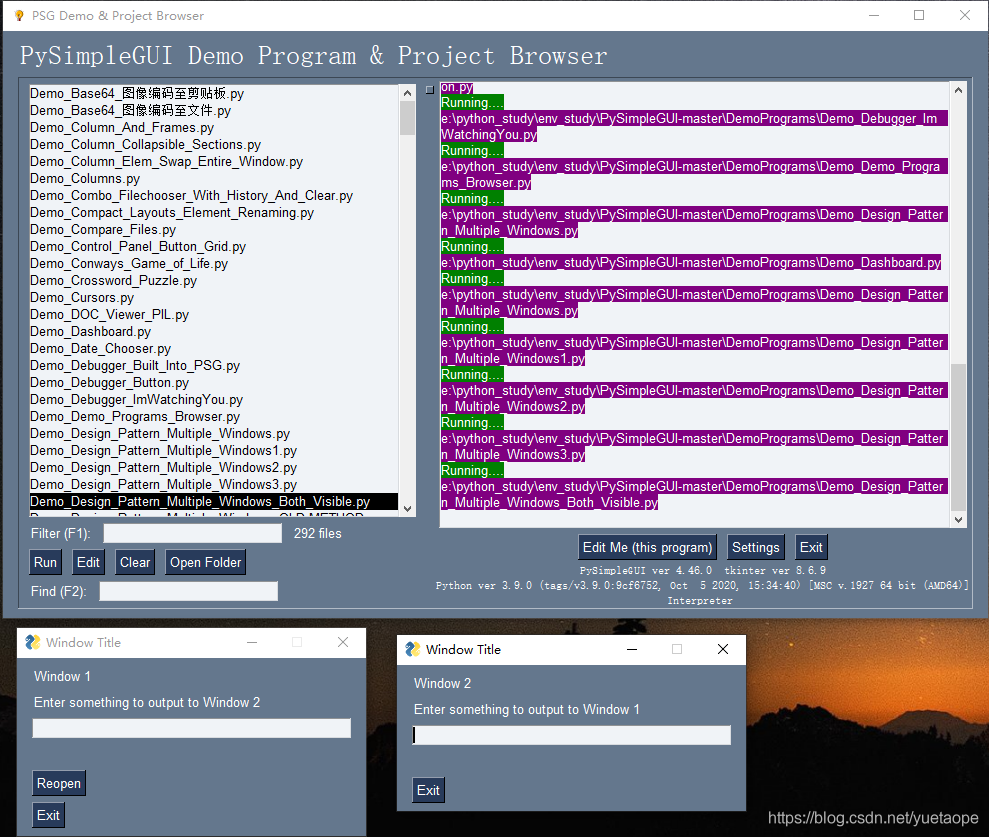Click Exit button in Window 1
989x837 pixels.
click(x=49, y=815)
